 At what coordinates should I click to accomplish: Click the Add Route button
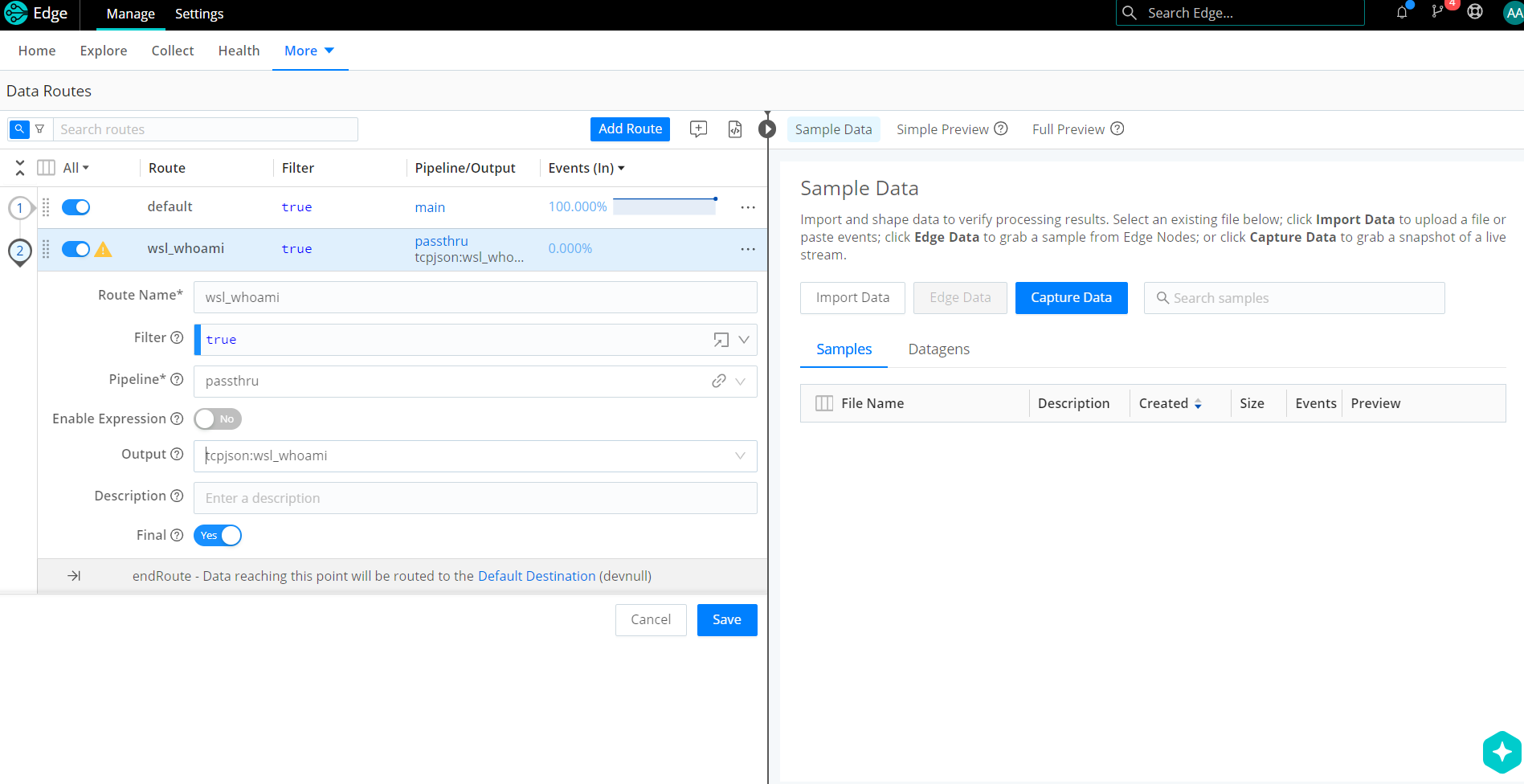pyautogui.click(x=630, y=129)
